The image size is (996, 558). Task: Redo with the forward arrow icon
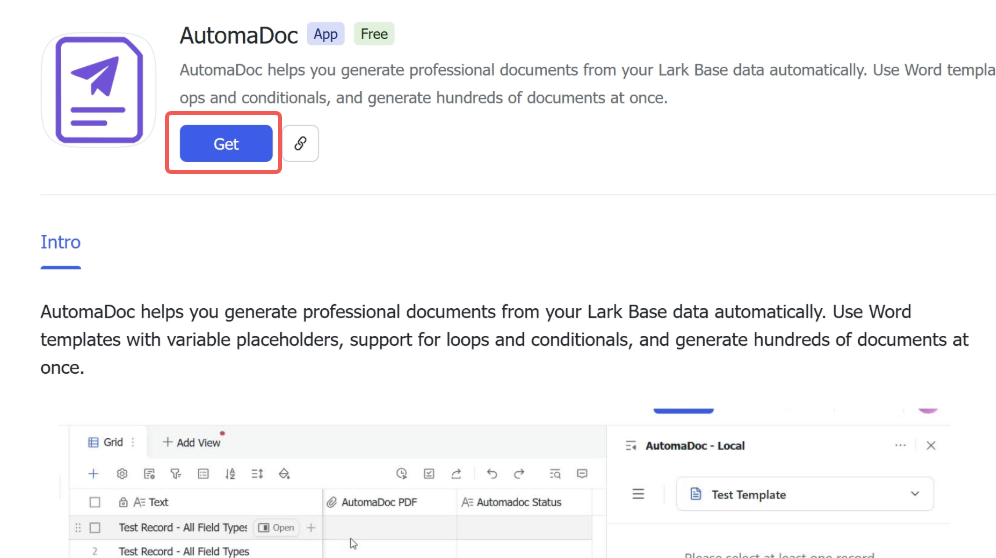click(x=519, y=473)
